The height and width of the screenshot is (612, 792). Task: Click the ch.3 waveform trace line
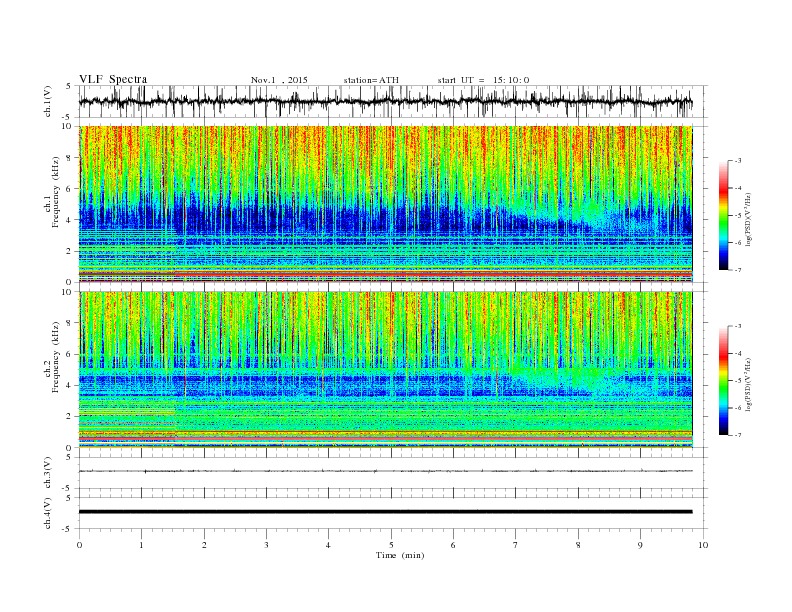point(385,471)
